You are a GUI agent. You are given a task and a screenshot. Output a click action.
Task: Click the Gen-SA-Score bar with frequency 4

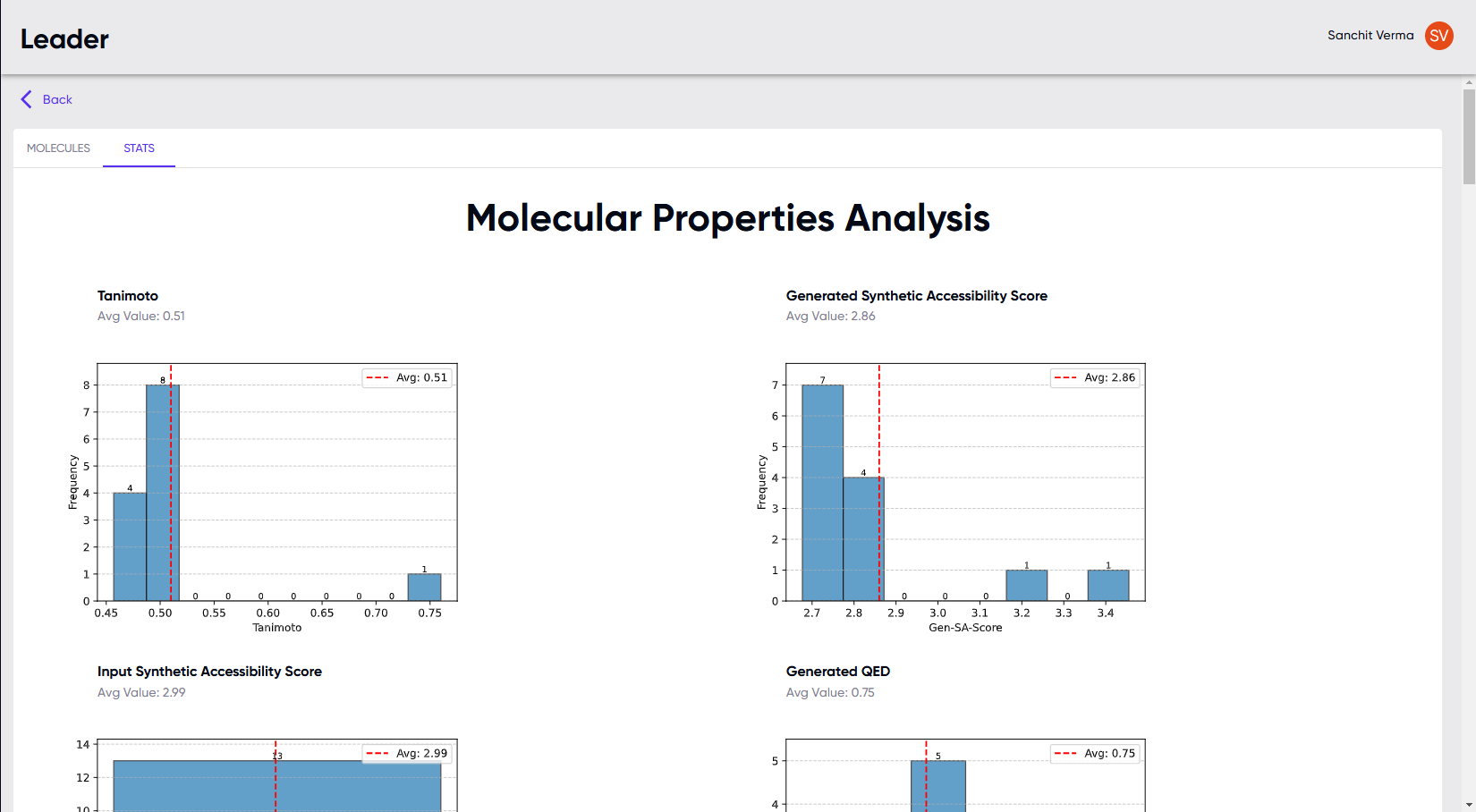(x=863, y=539)
